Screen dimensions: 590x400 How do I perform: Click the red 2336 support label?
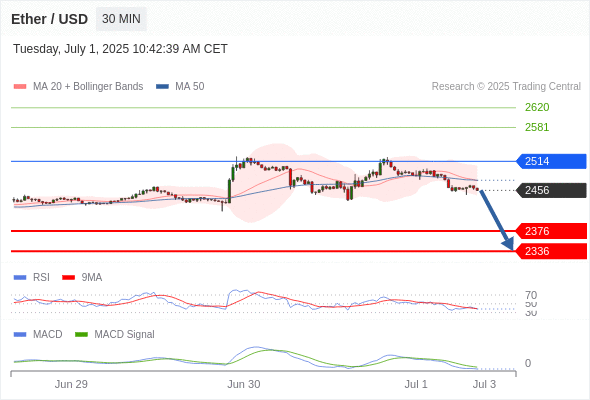click(551, 251)
